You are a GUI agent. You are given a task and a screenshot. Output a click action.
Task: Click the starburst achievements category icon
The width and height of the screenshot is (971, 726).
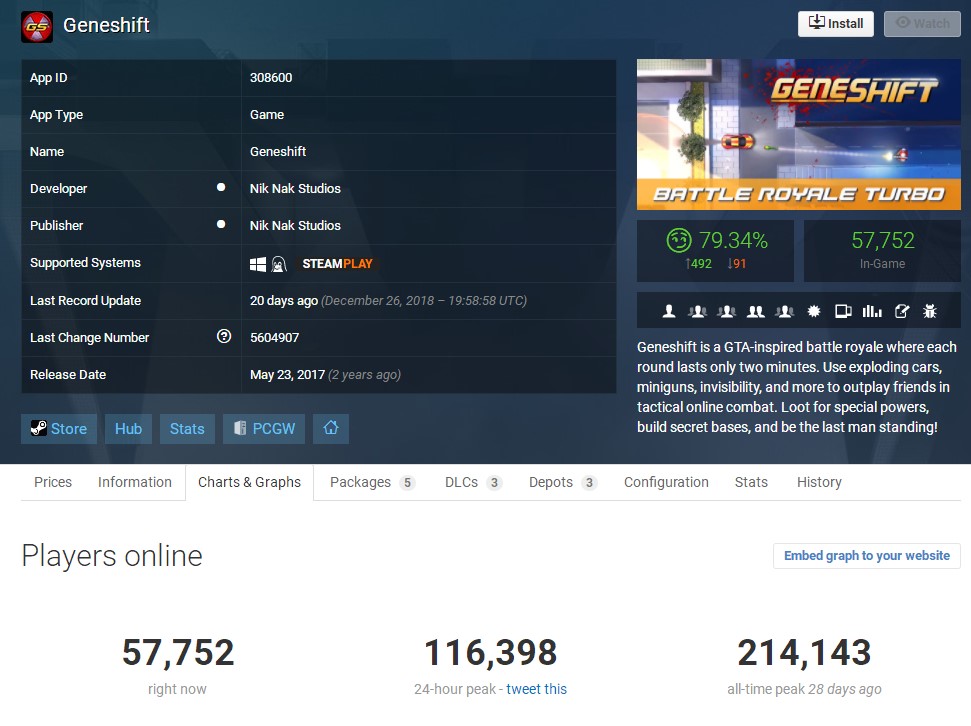(814, 311)
